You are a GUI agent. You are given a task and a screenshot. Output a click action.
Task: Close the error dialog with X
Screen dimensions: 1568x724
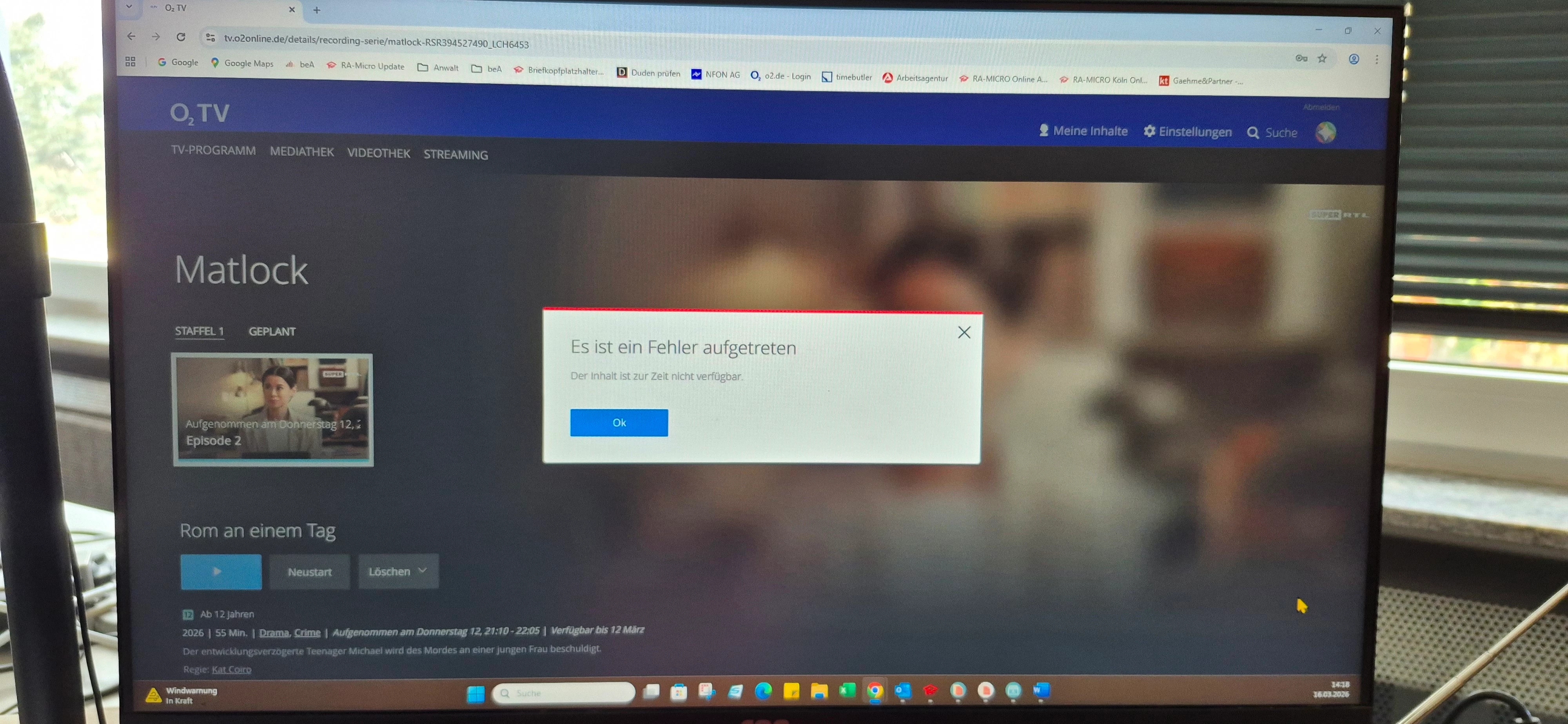pos(964,332)
